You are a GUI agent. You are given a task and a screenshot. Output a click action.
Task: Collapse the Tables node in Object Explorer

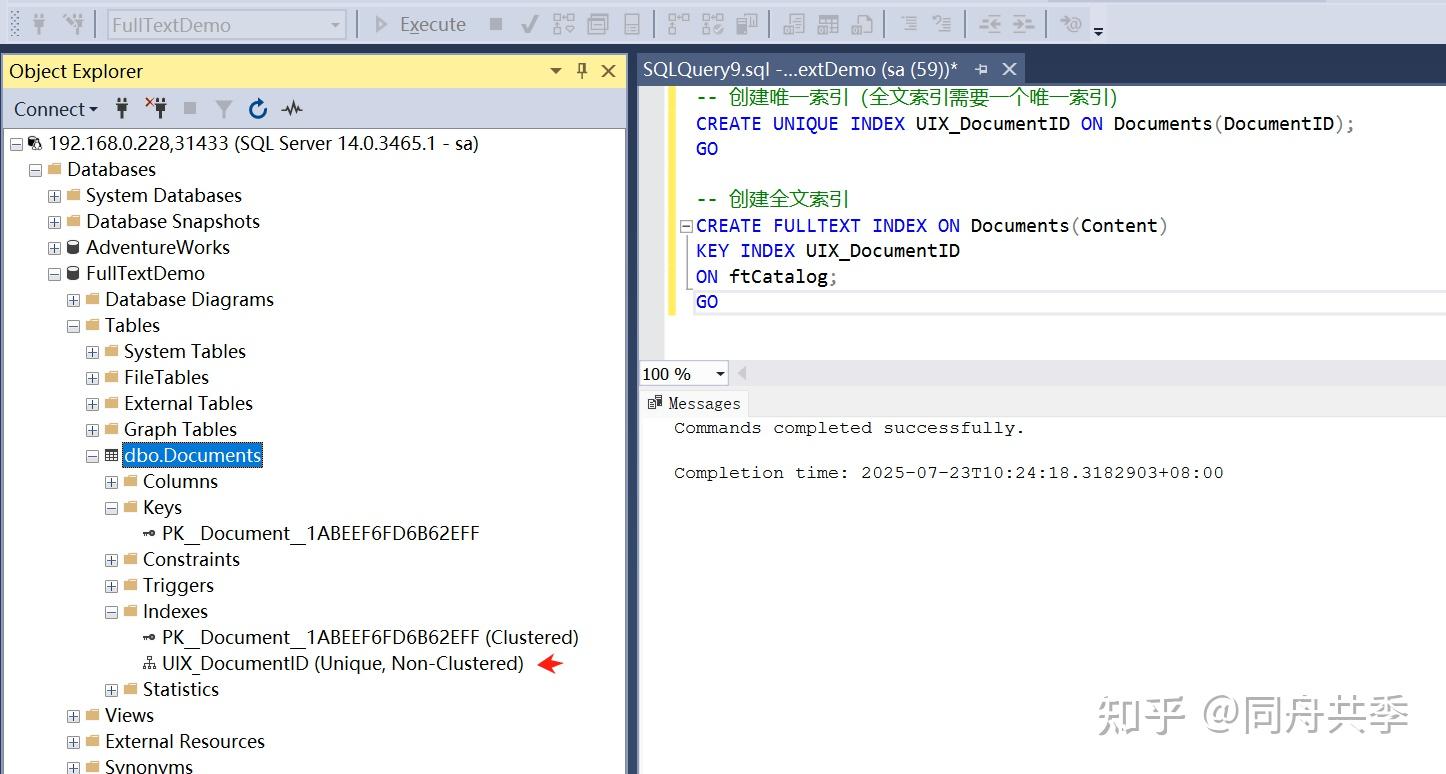72,325
